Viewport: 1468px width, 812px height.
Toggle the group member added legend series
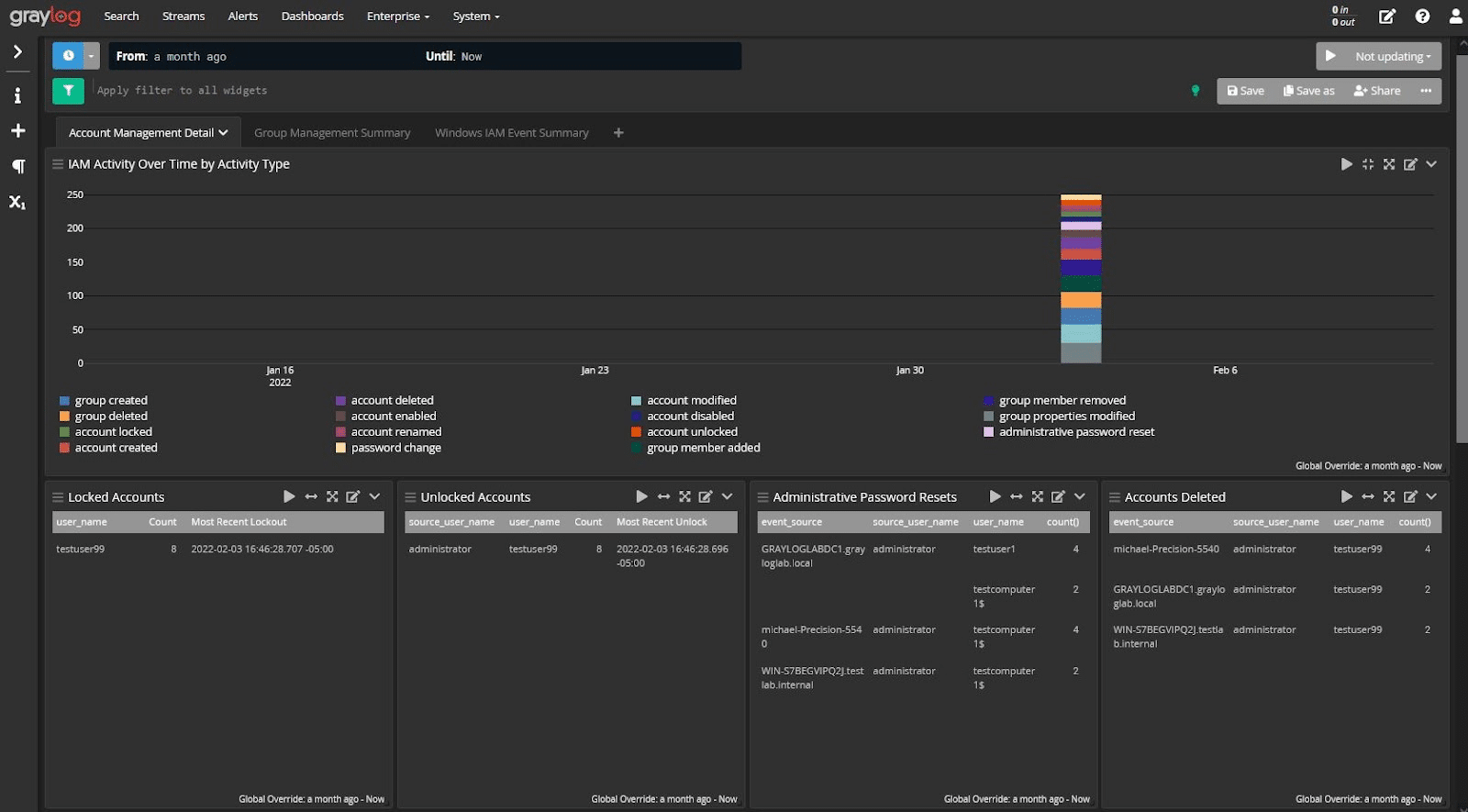(703, 448)
